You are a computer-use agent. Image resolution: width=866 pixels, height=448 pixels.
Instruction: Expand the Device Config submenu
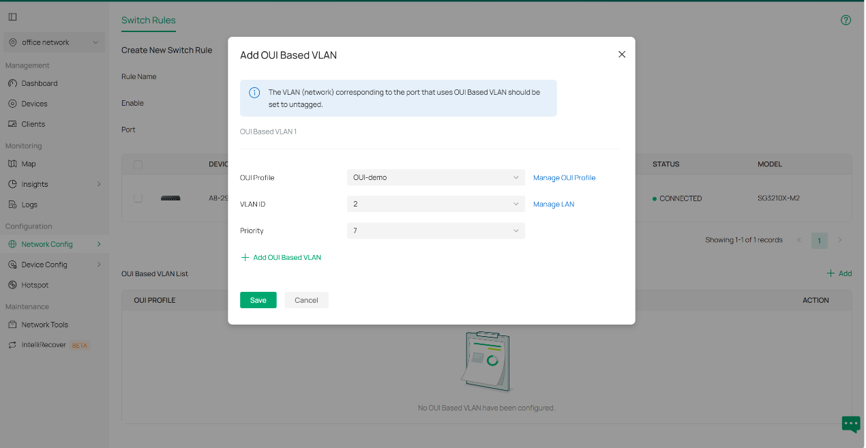click(99, 265)
